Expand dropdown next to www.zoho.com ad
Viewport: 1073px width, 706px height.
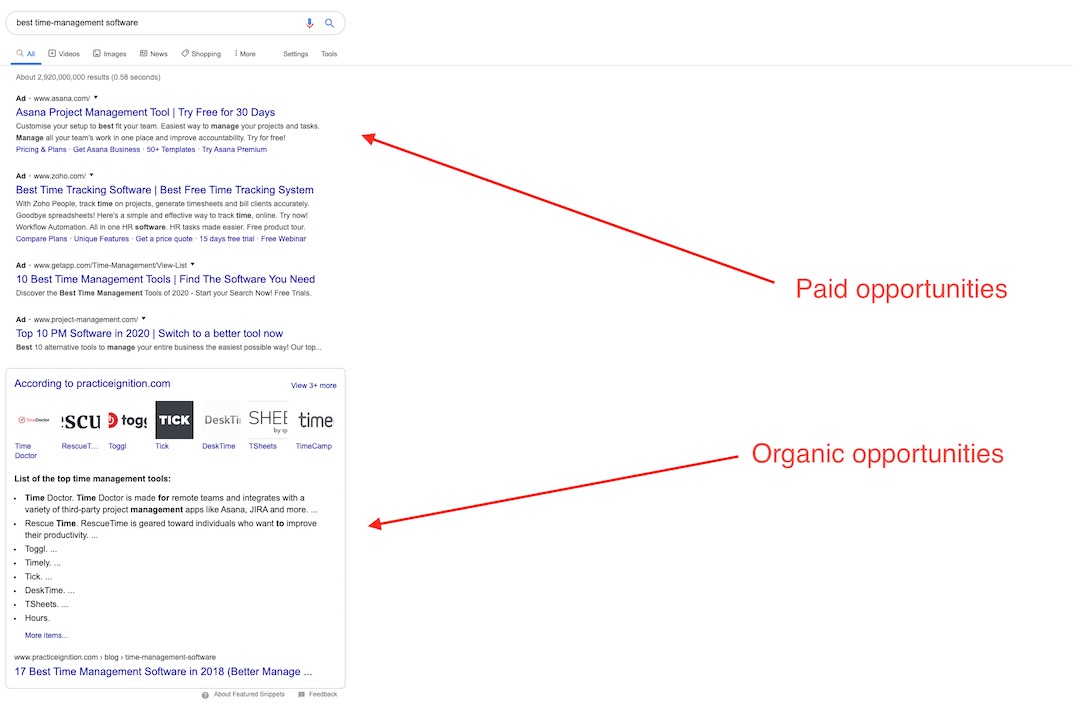[x=92, y=175]
